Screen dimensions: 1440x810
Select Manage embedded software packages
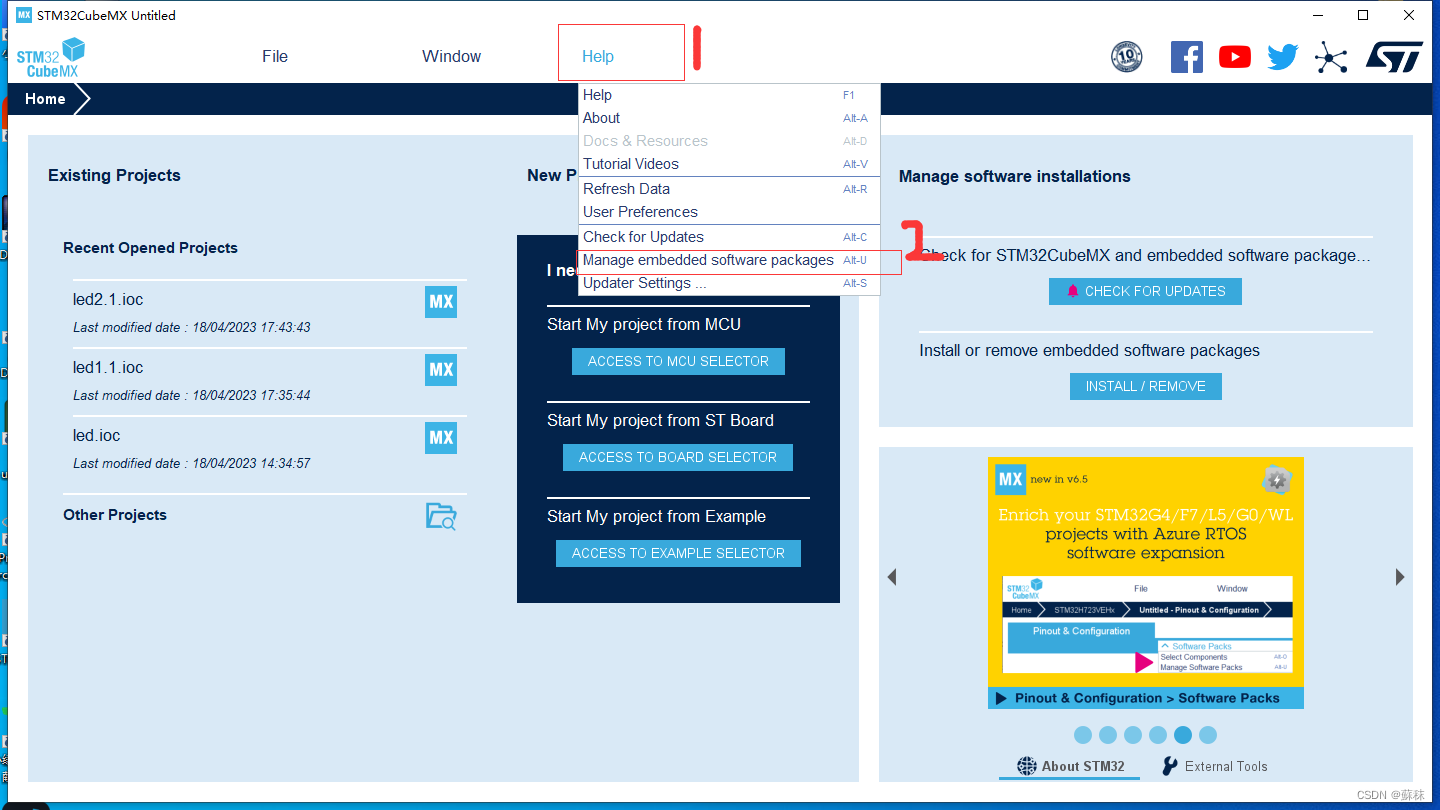pyautogui.click(x=729, y=260)
